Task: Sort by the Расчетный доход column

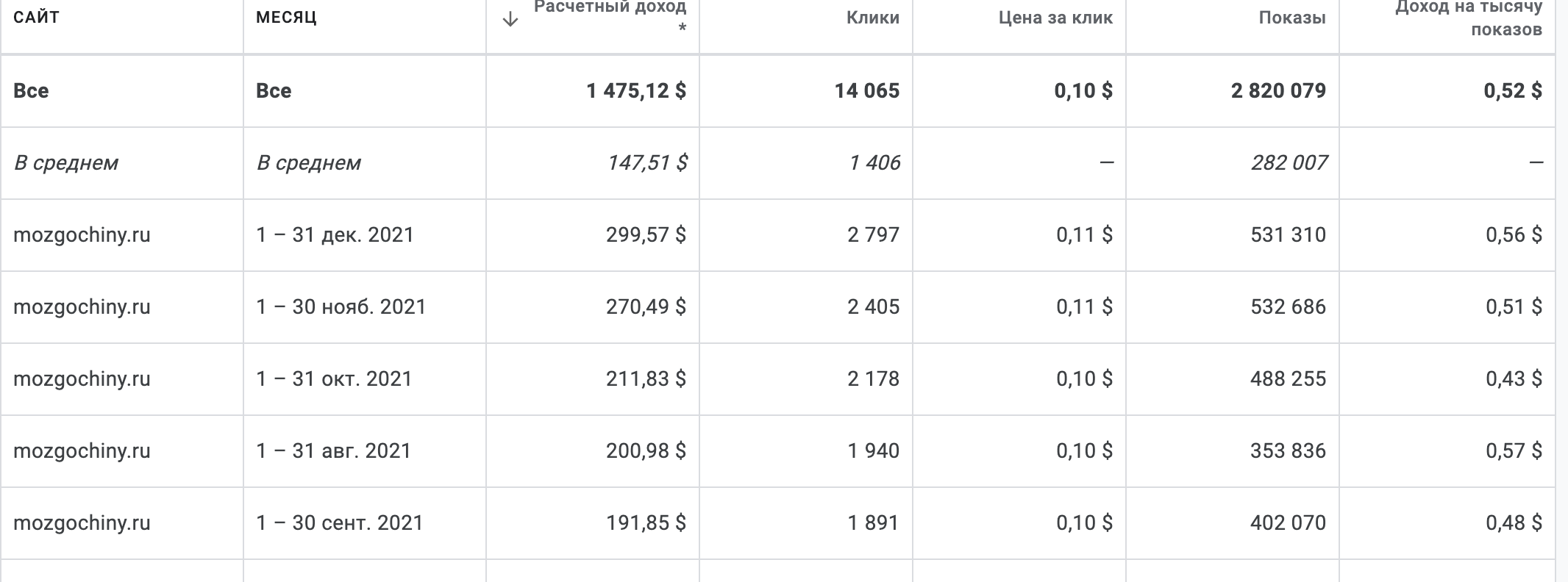Action: coord(610,9)
